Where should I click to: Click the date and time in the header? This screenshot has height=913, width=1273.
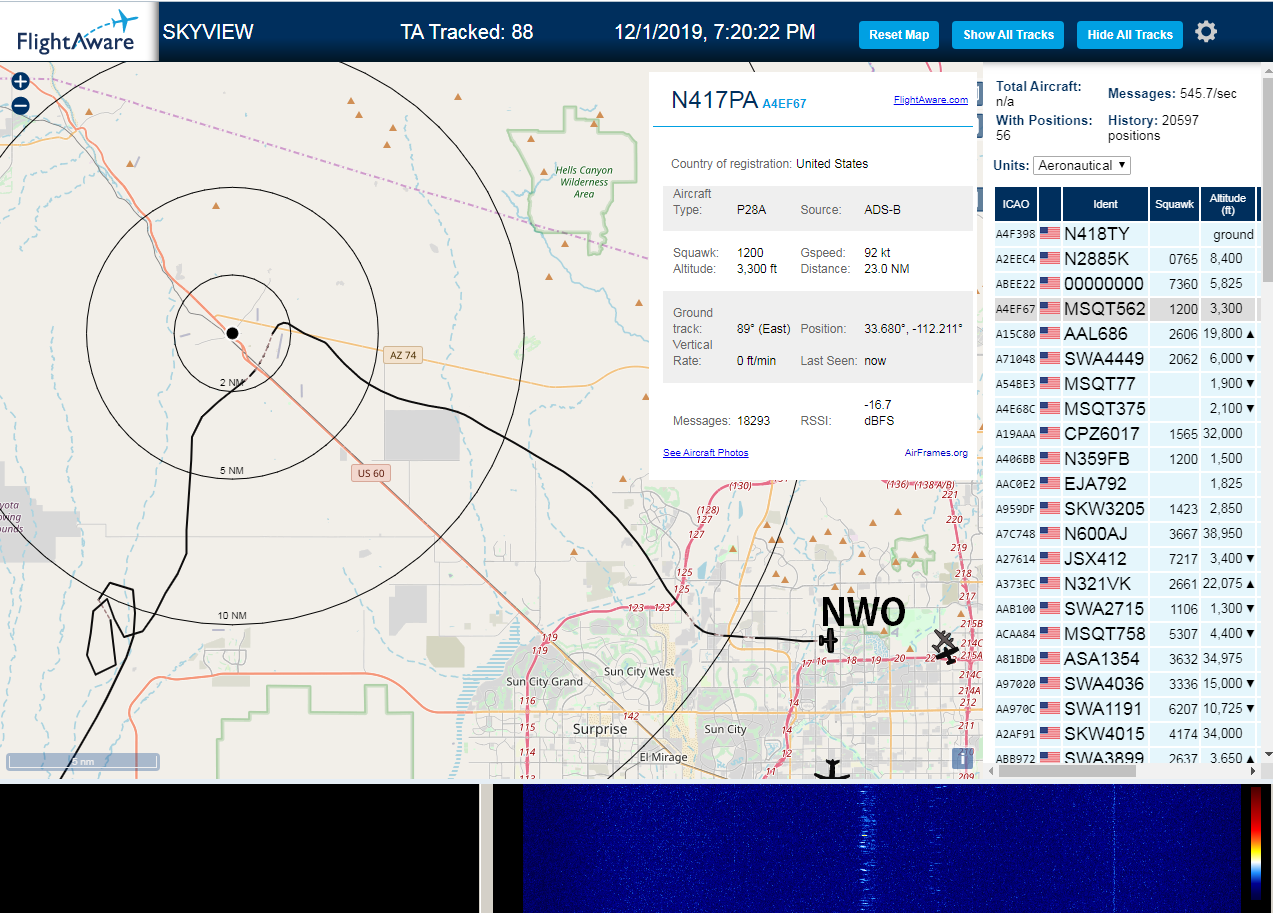[714, 32]
